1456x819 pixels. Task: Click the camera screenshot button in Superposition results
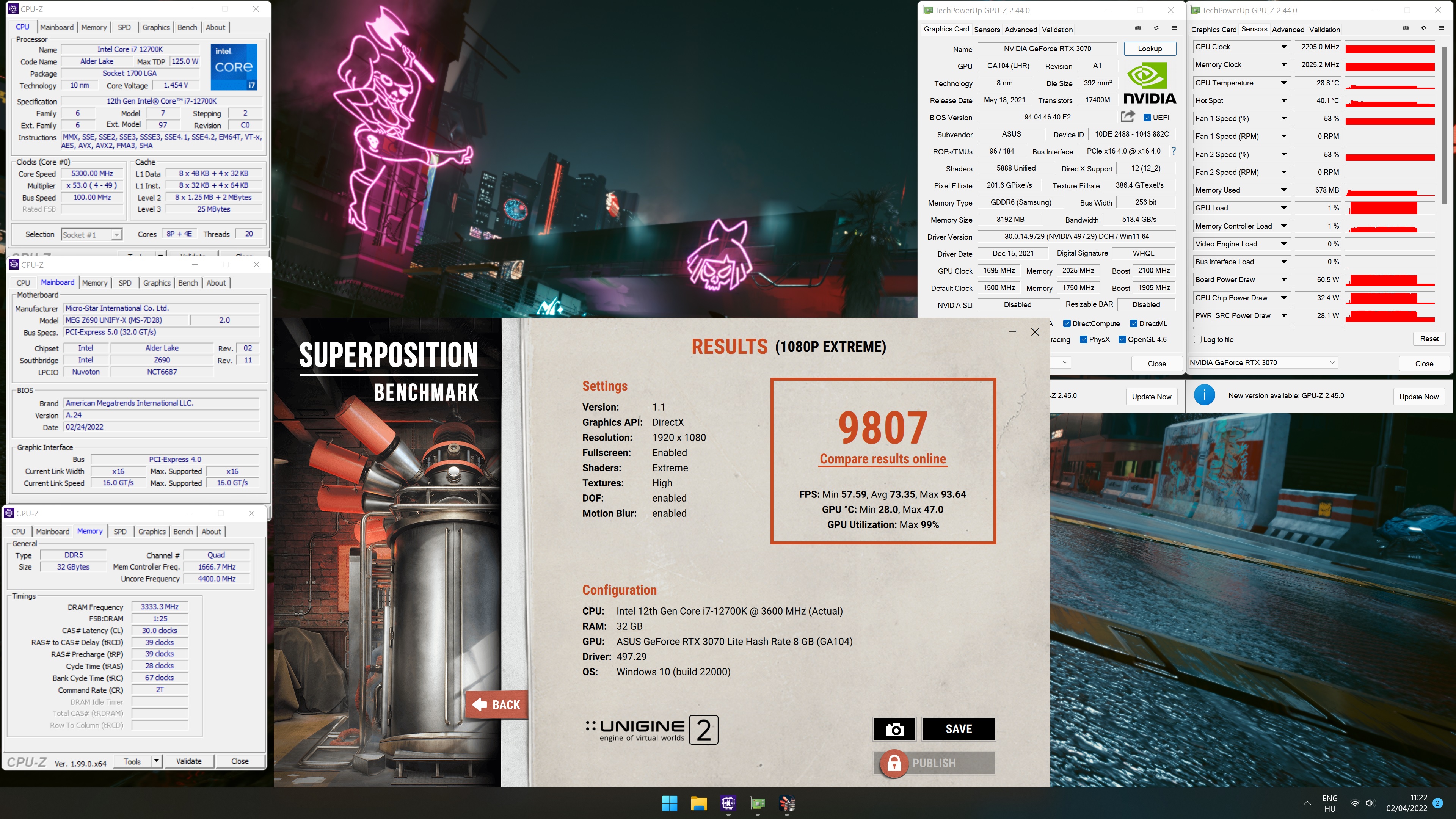coord(894,729)
